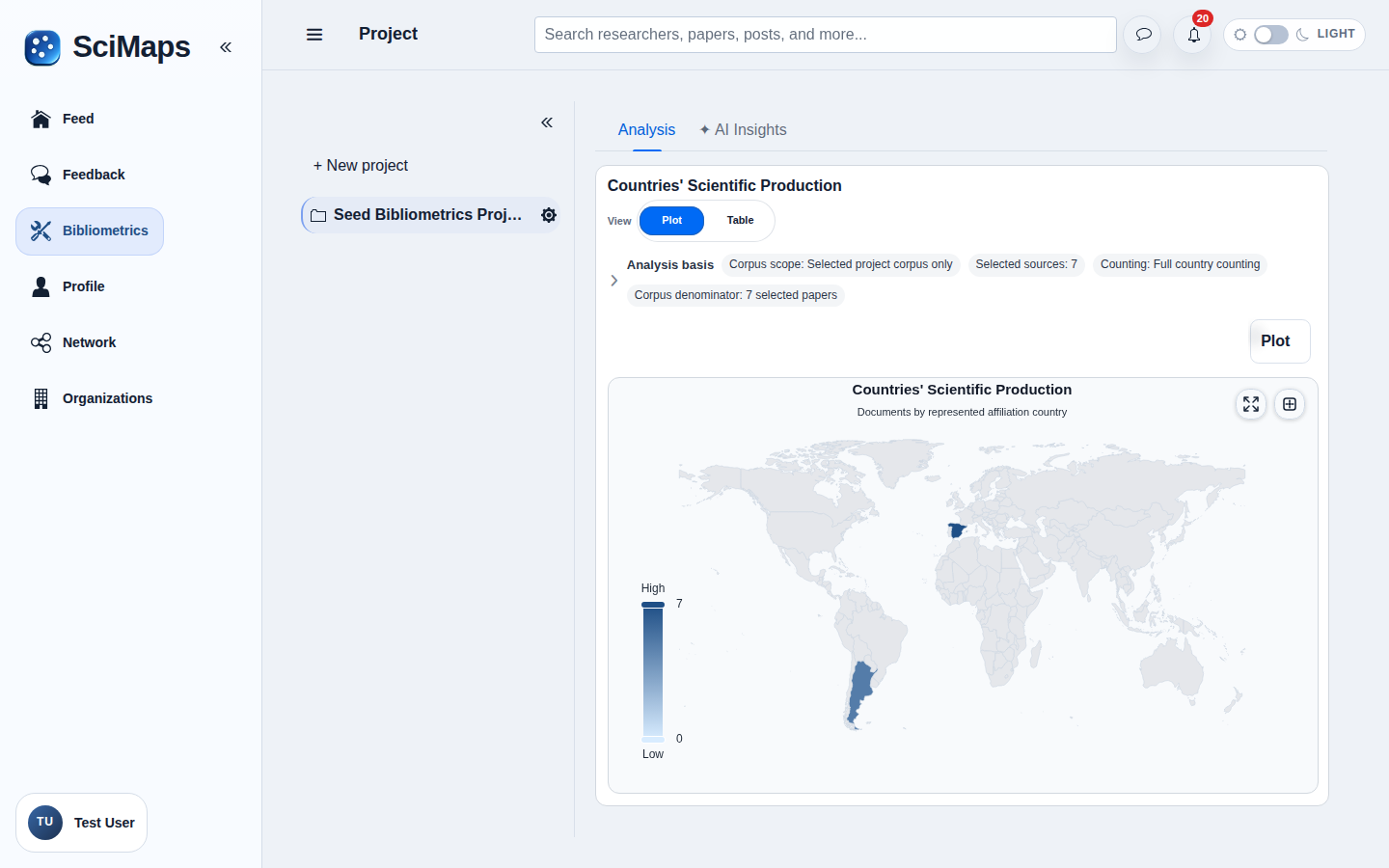
Task: Click the fullscreen expand icon on the map
Action: pyautogui.click(x=1251, y=404)
